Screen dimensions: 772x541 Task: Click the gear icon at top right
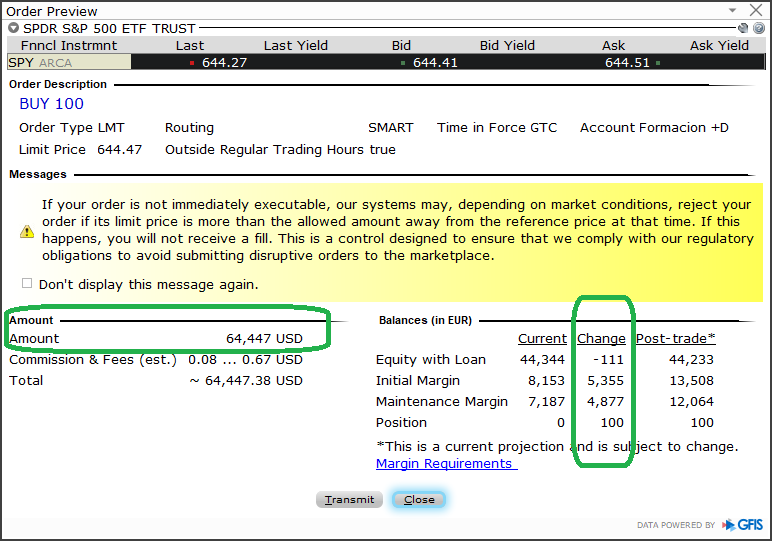(743, 29)
